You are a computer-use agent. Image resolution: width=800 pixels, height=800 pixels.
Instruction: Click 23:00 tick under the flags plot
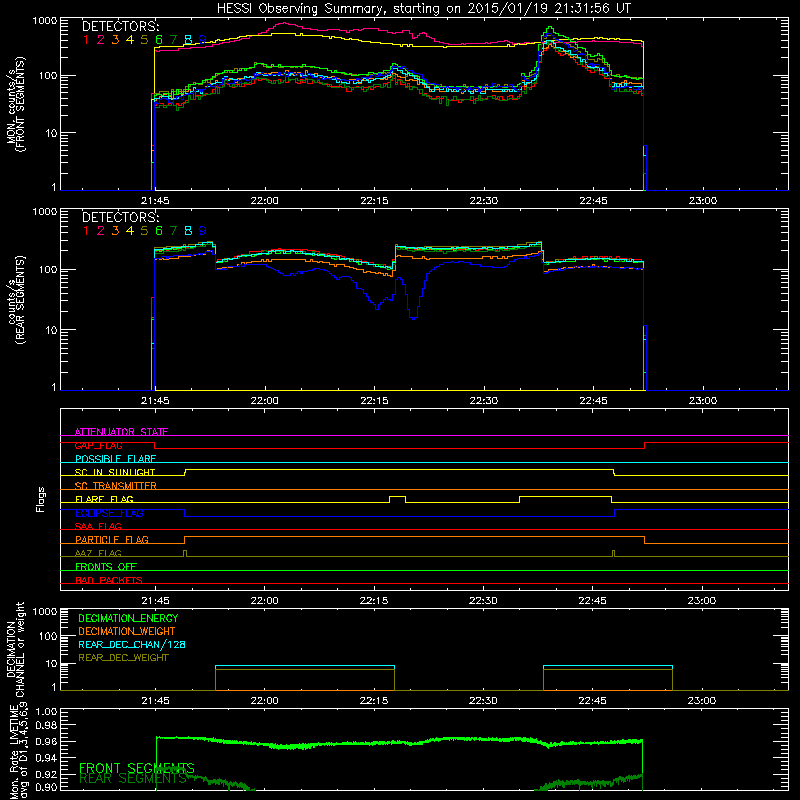click(702, 601)
